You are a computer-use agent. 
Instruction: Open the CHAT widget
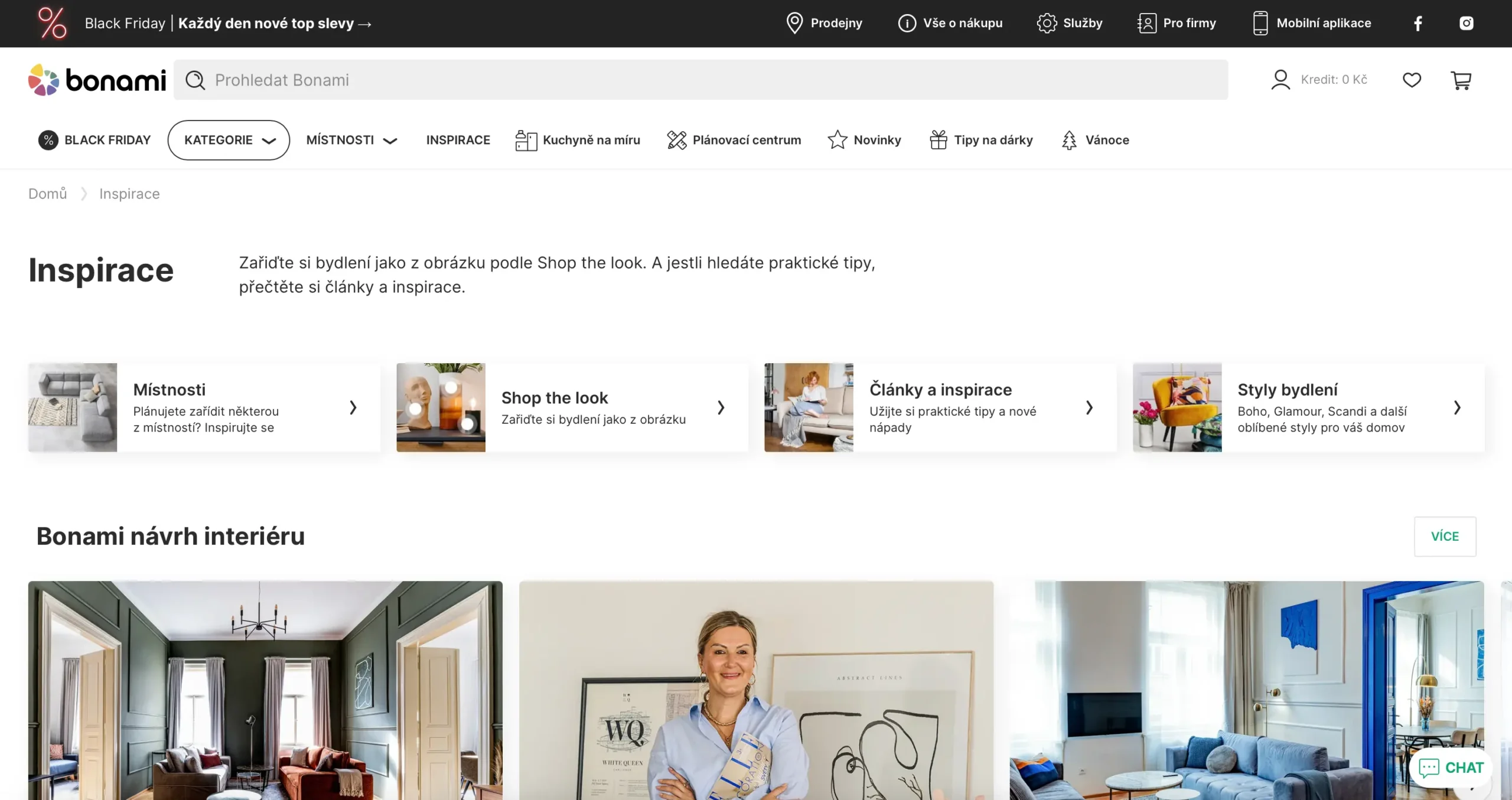(1451, 767)
